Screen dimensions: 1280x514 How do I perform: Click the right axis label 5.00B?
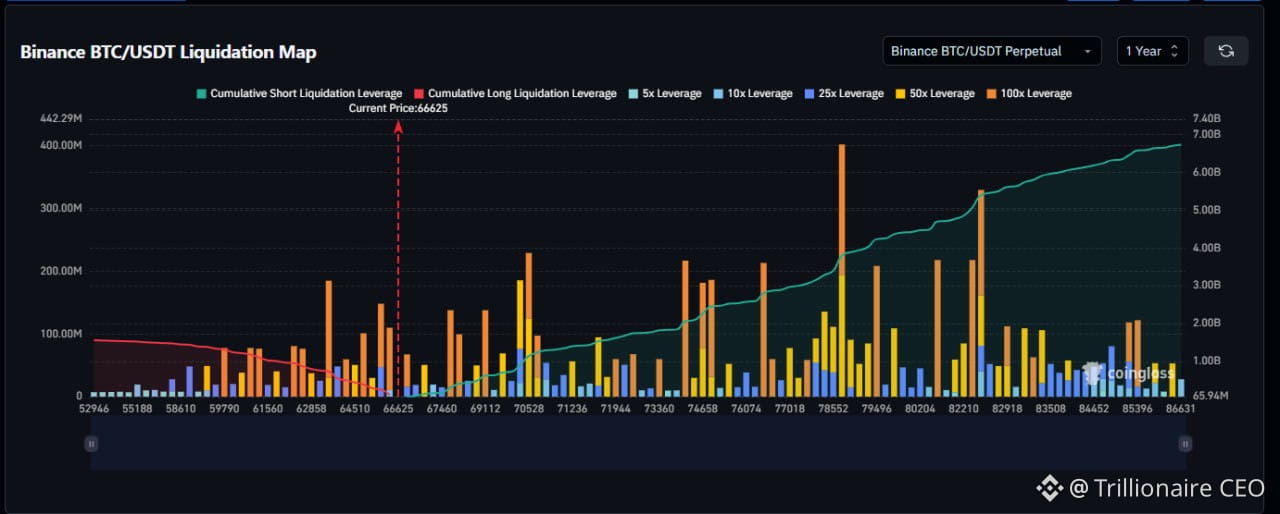1207,210
